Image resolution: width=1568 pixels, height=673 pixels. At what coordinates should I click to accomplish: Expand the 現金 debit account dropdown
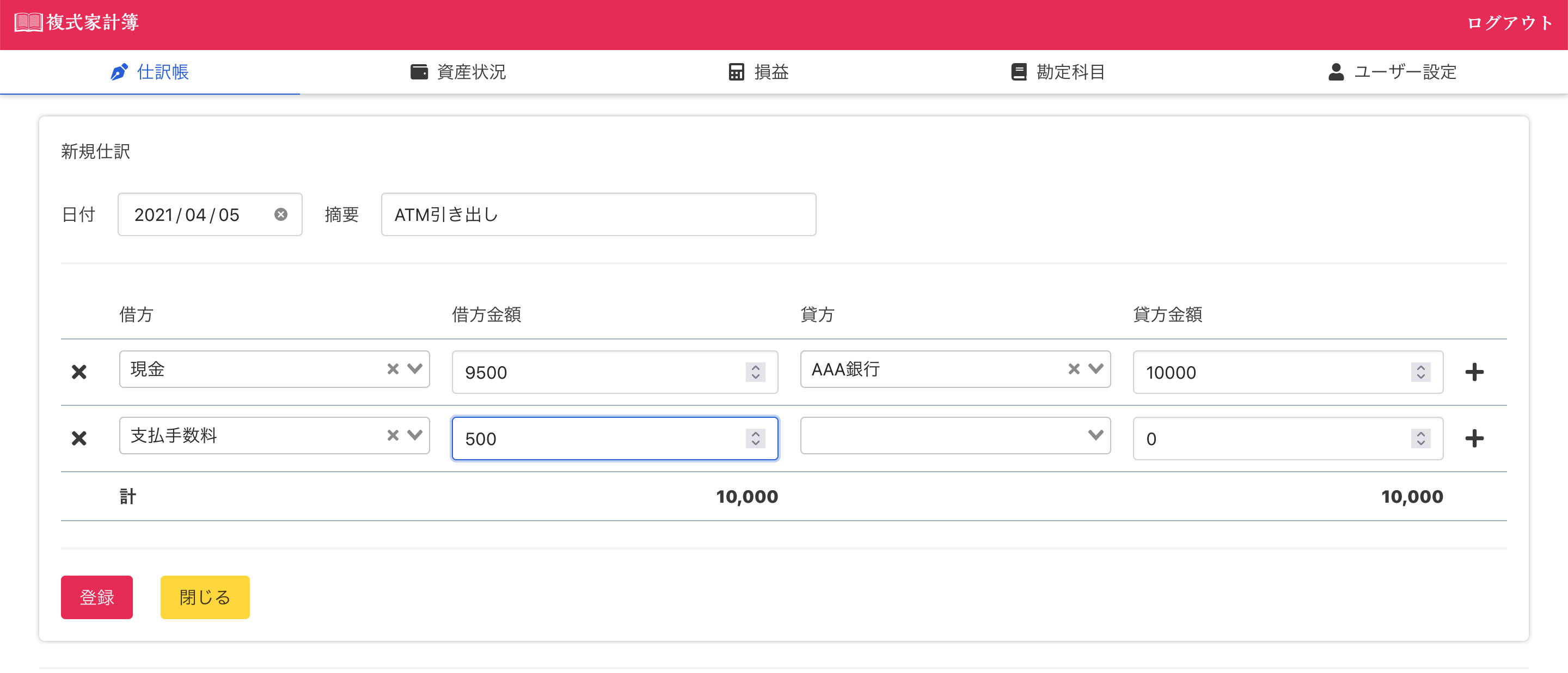(415, 369)
